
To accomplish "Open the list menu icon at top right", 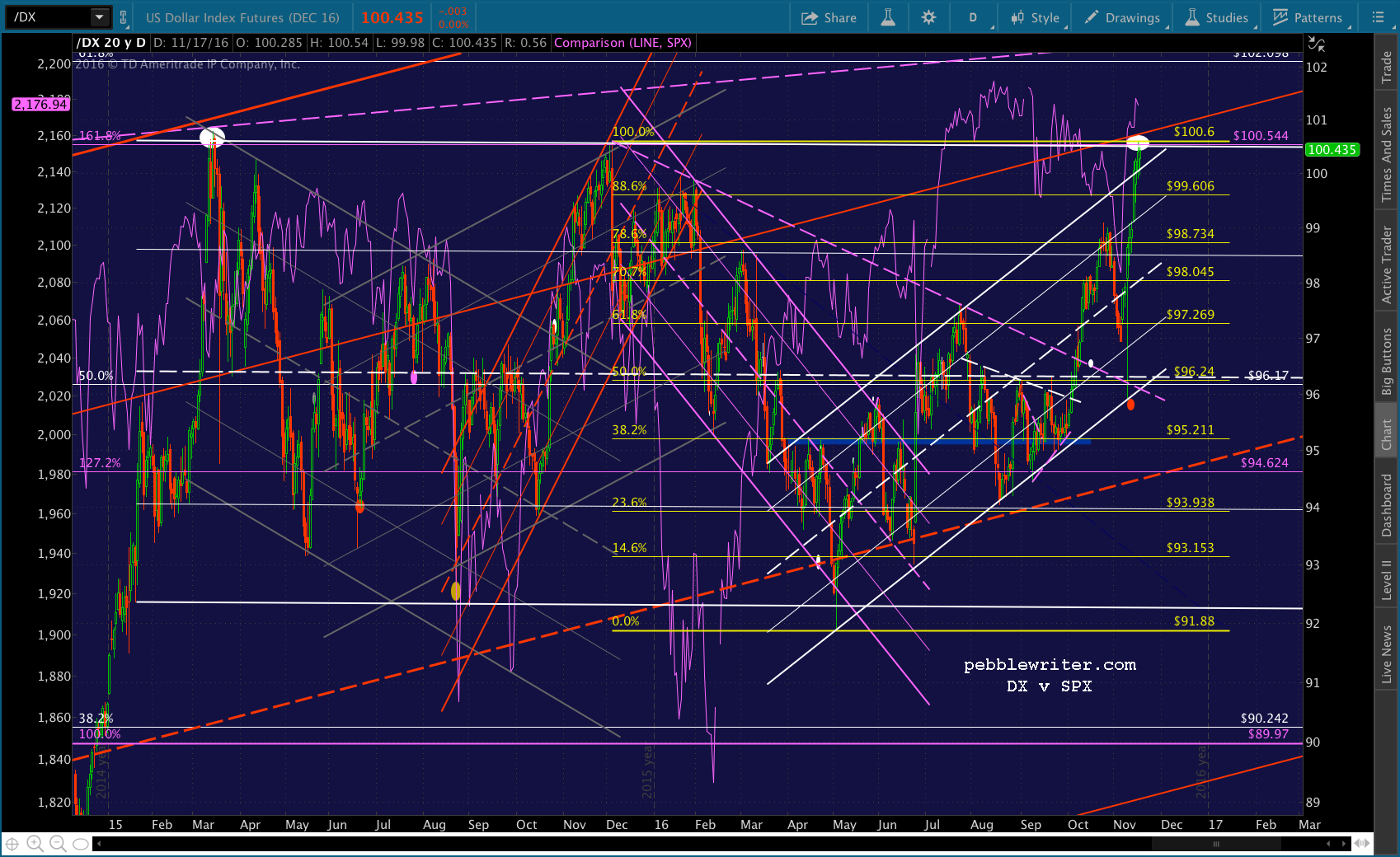I will coord(1378,17).
